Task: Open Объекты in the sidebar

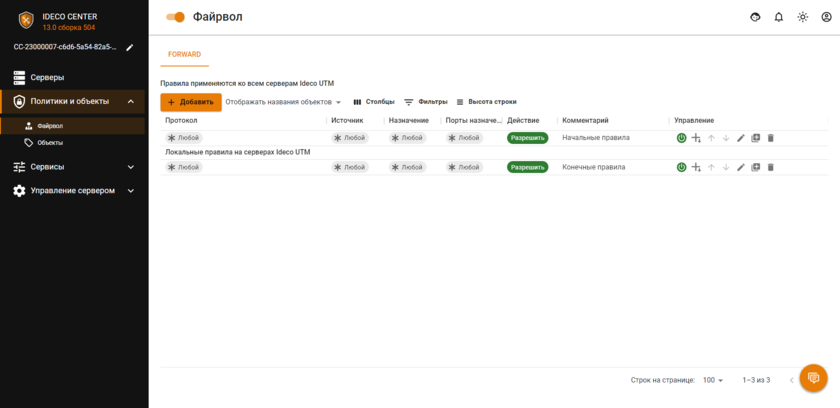Action: pyautogui.click(x=50, y=143)
